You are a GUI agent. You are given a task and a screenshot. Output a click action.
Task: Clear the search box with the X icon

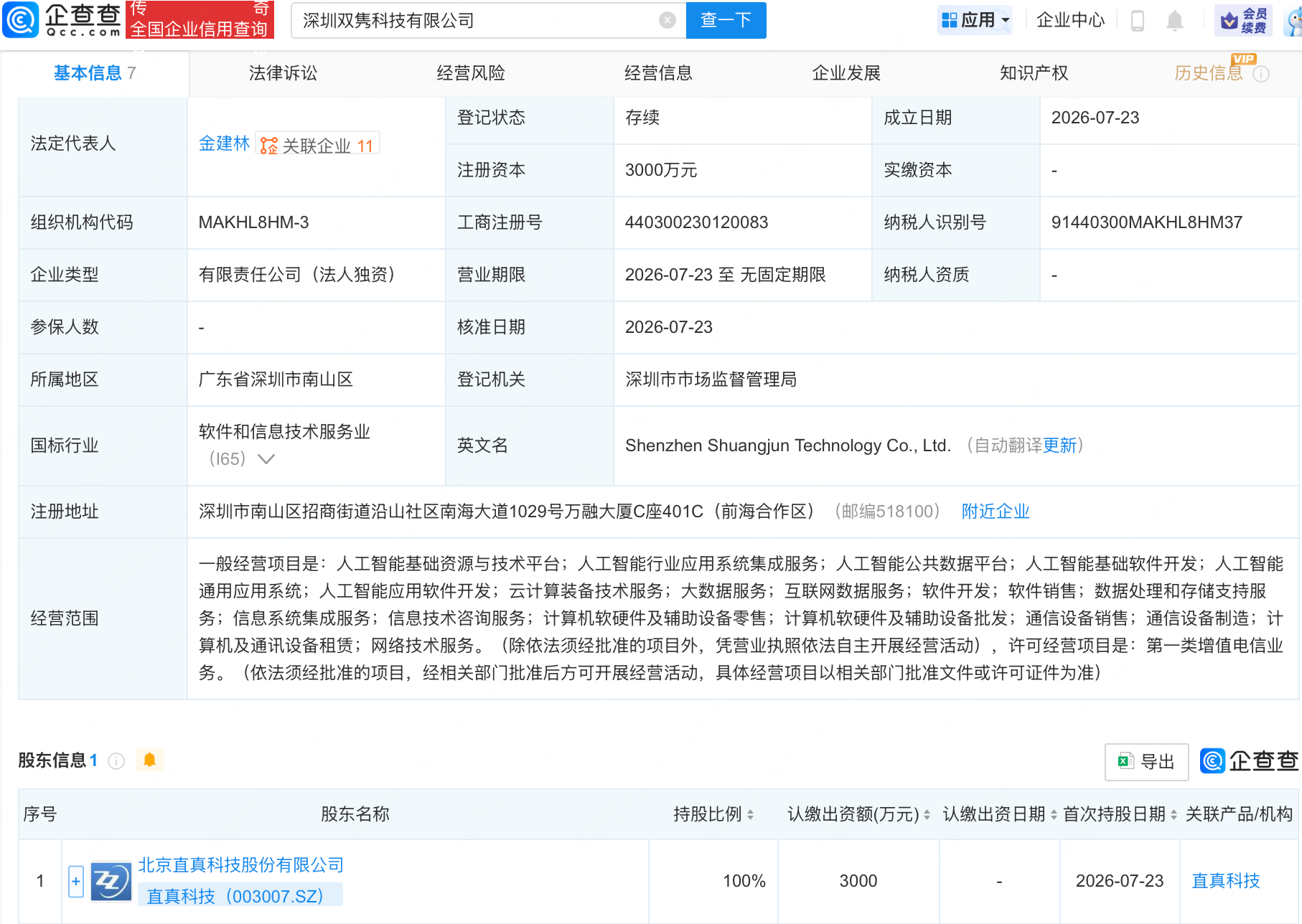(x=667, y=20)
